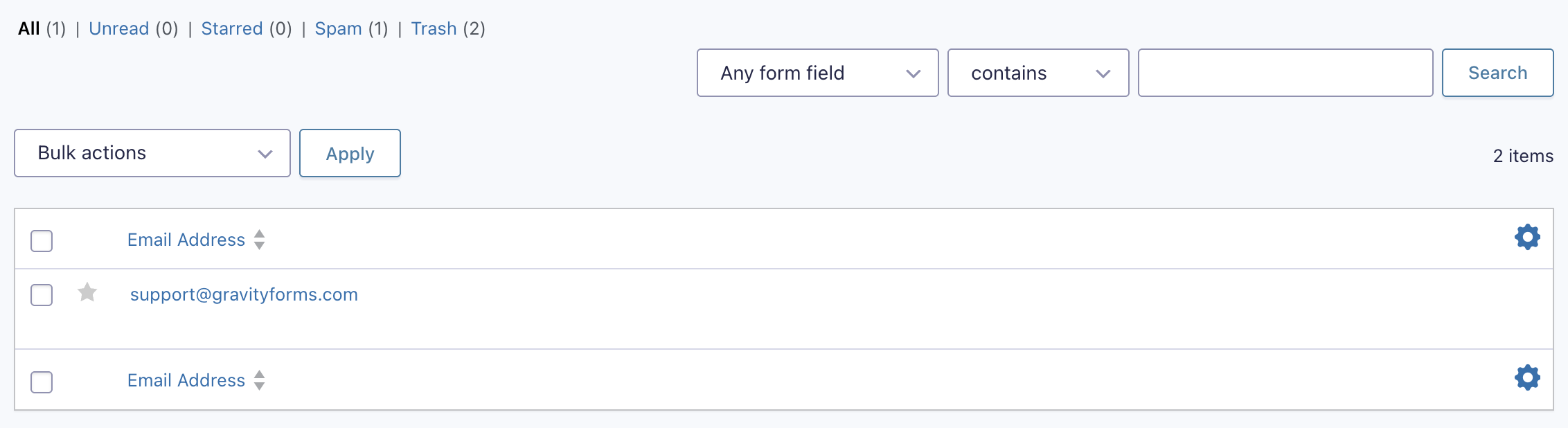This screenshot has width=1568, height=428.
Task: Show the Unread entries filter
Action: [118, 28]
